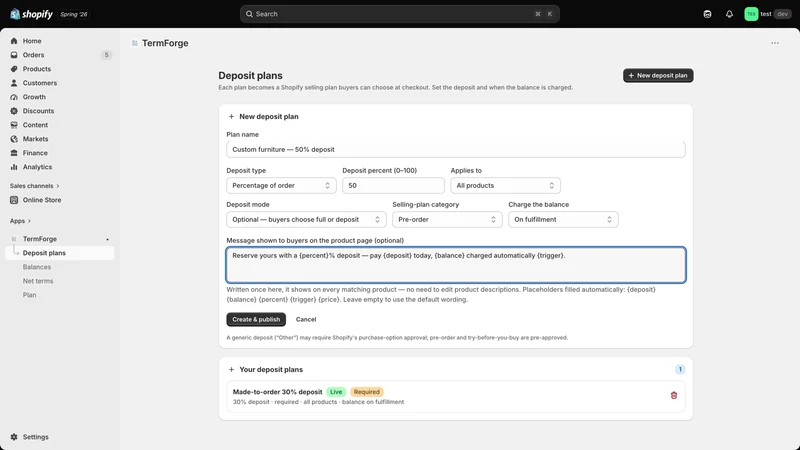800x450 pixels.
Task: Open the Applies to dropdown
Action: coord(505,185)
